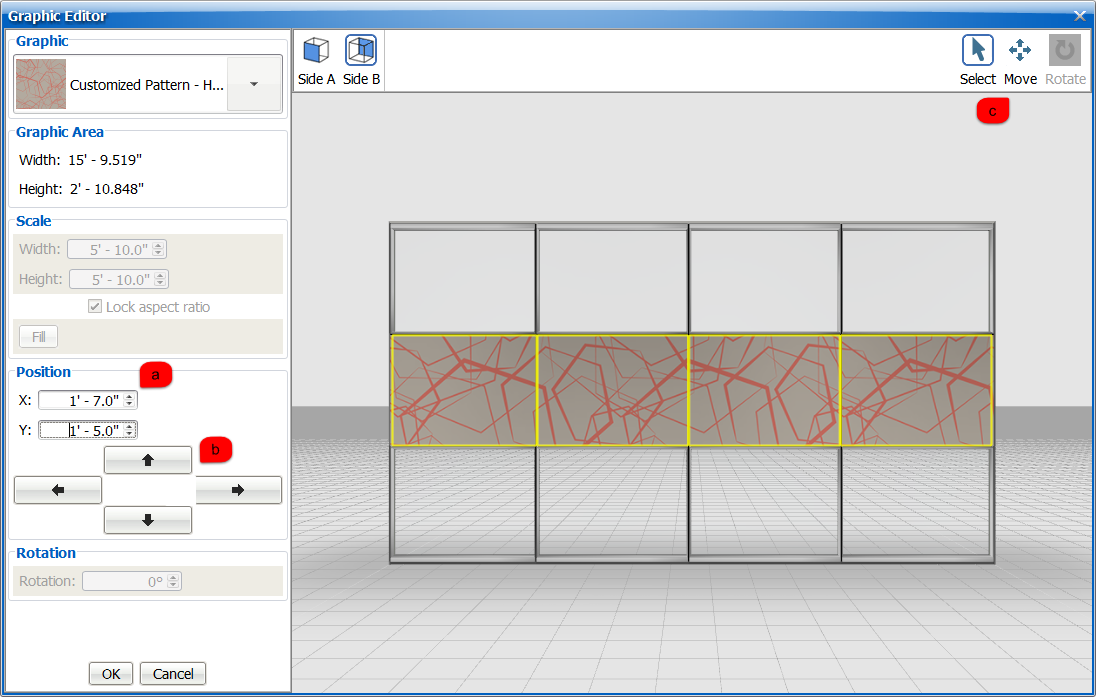Click the Fill button
1096x697 pixels.
[39, 337]
